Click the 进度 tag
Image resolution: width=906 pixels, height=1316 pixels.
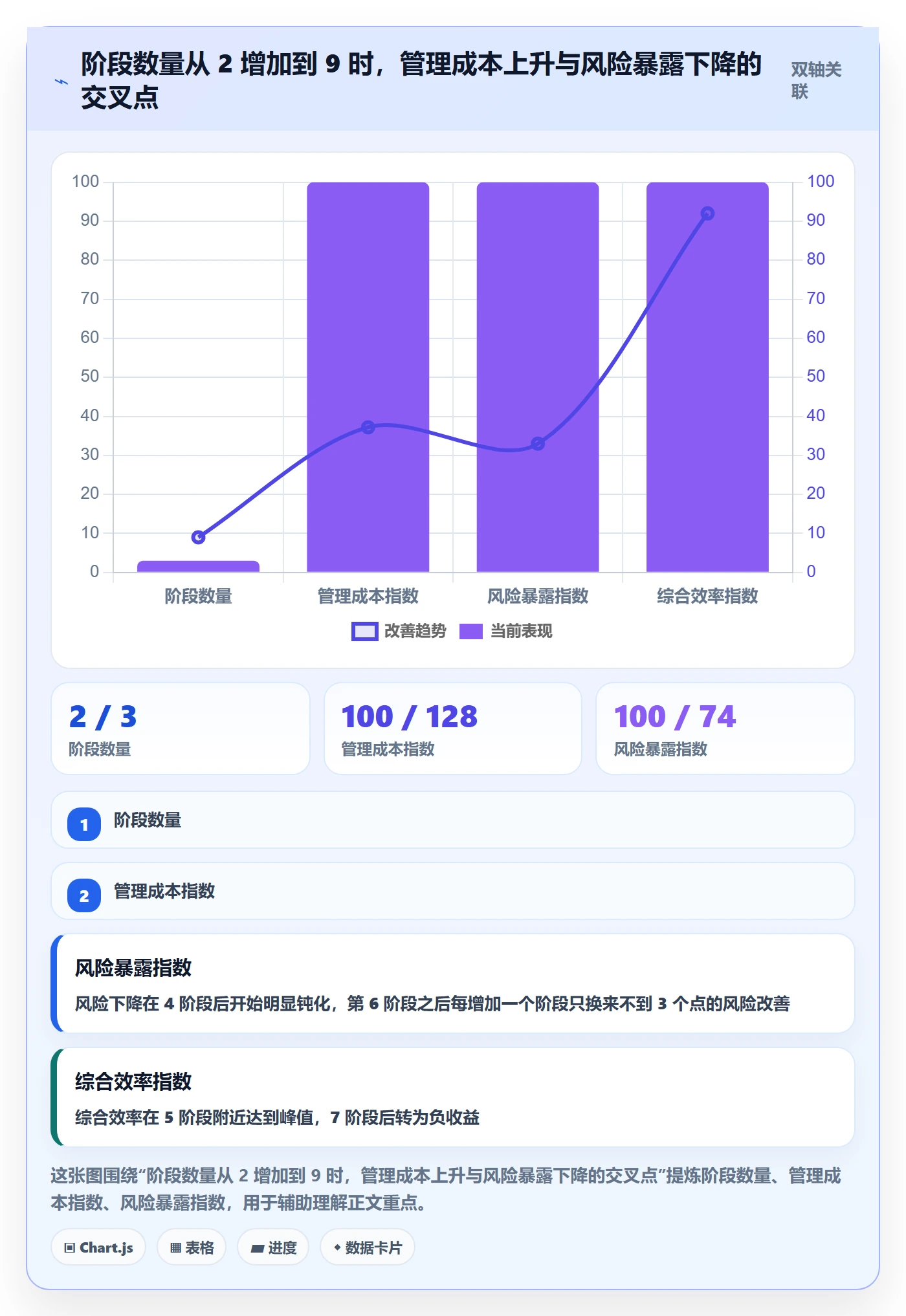(x=273, y=1247)
